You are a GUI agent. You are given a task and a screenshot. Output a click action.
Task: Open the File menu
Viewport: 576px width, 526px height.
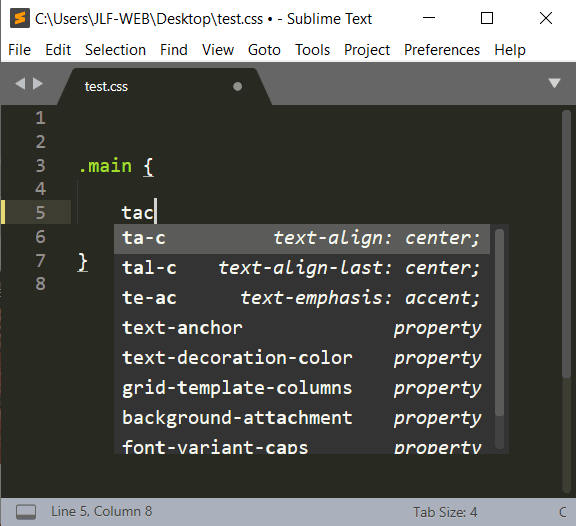pos(19,50)
